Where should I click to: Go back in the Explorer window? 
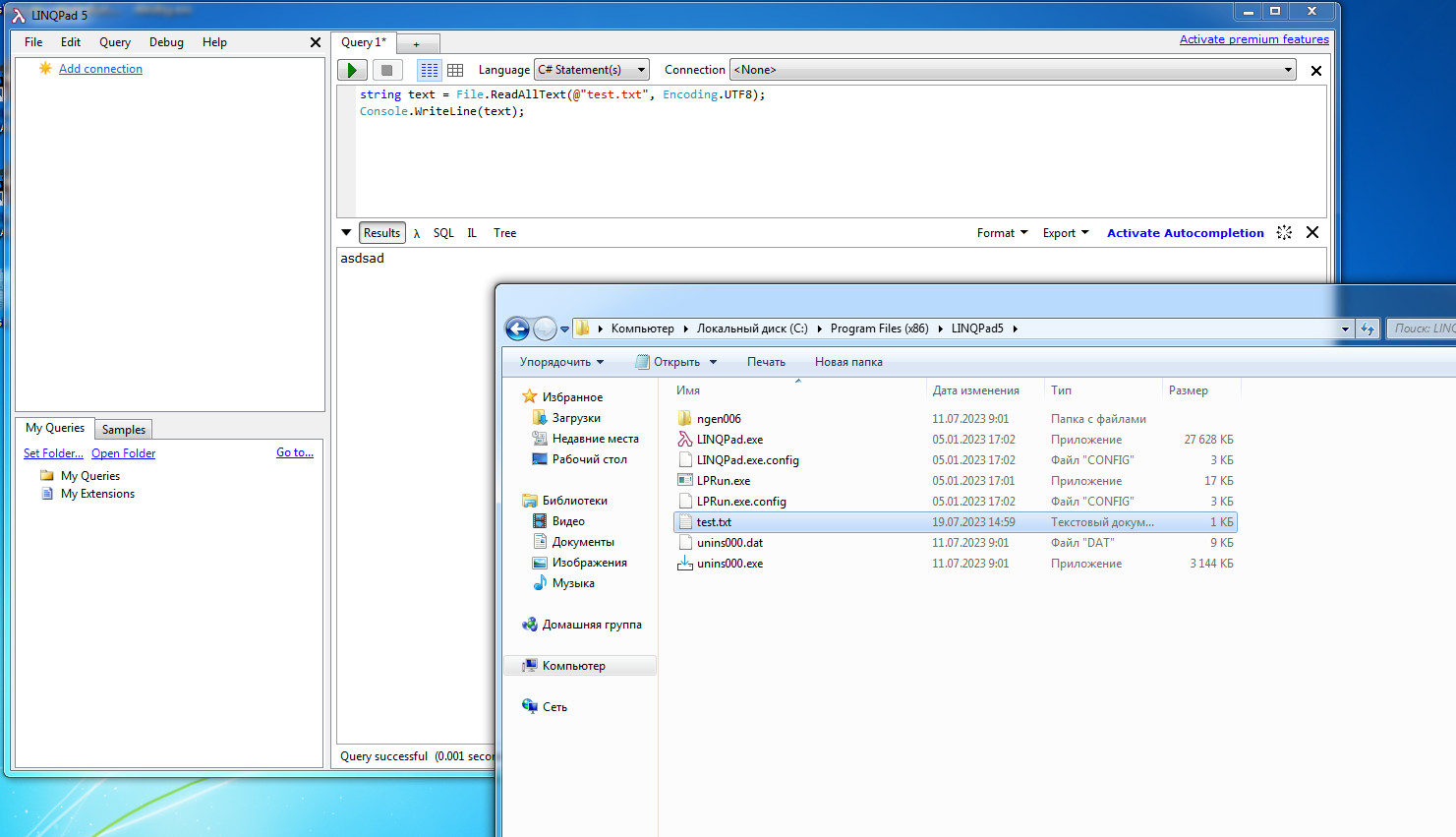point(517,329)
